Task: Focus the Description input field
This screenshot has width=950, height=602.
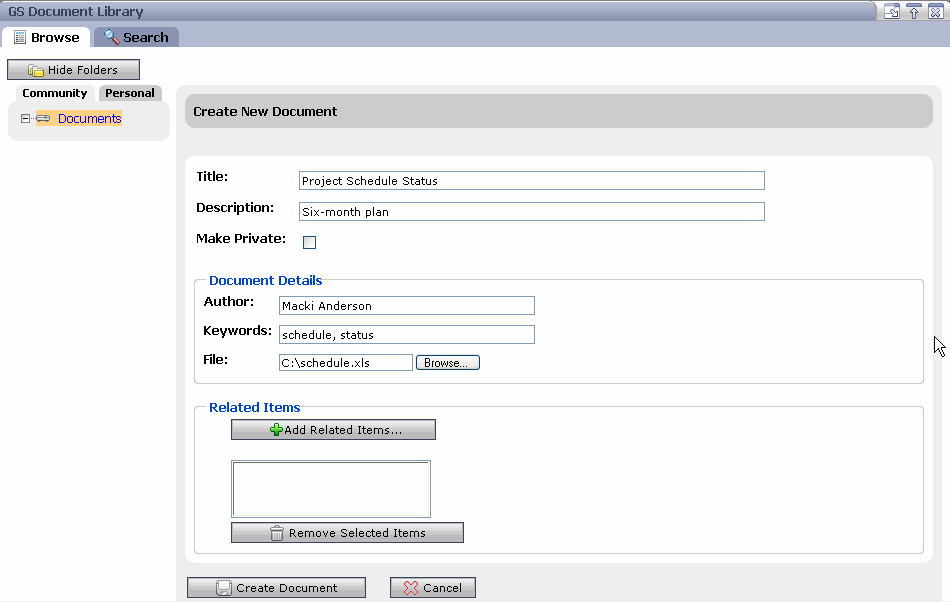Action: [x=531, y=211]
